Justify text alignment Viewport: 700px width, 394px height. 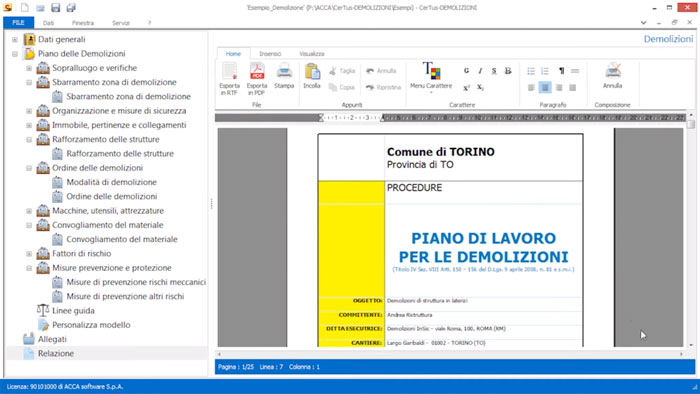tap(572, 87)
